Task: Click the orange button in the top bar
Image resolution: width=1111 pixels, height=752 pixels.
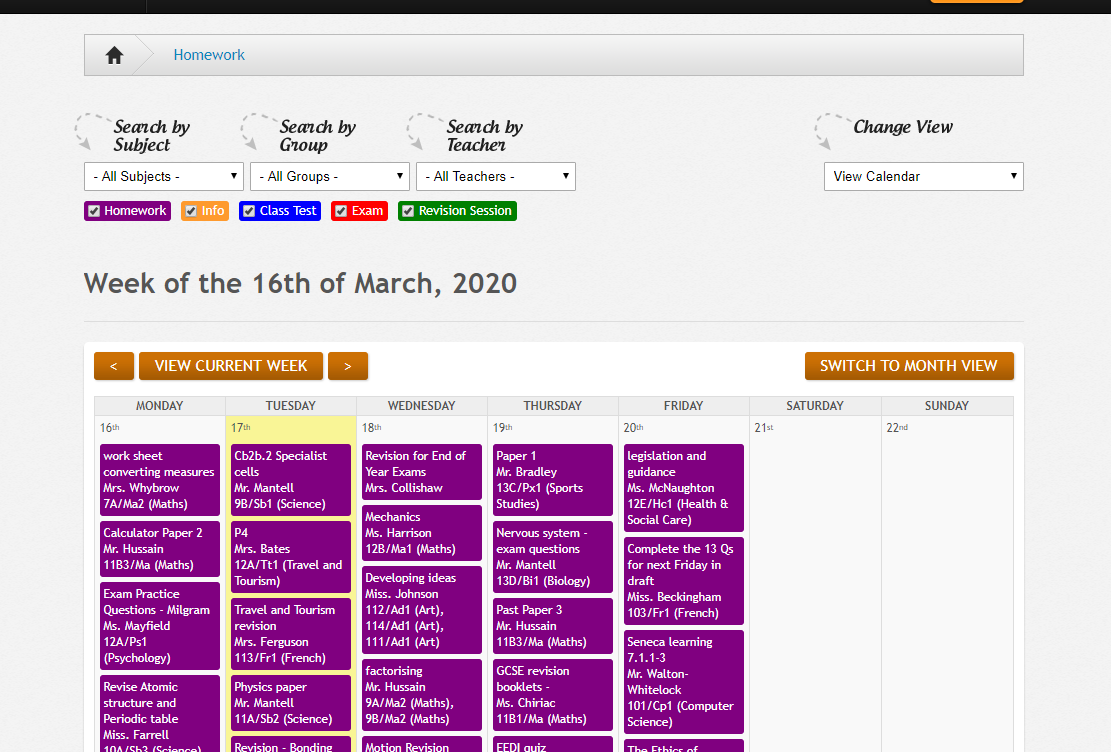Action: click(x=975, y=3)
